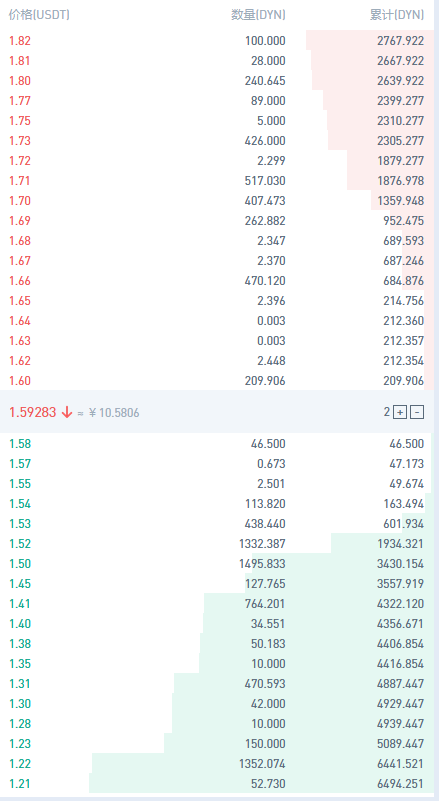Select buy price 1.52

pyautogui.click(x=20, y=544)
